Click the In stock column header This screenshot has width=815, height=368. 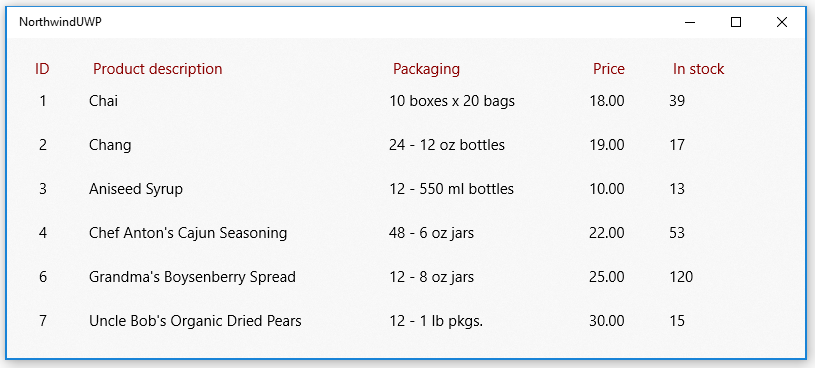[x=699, y=69]
